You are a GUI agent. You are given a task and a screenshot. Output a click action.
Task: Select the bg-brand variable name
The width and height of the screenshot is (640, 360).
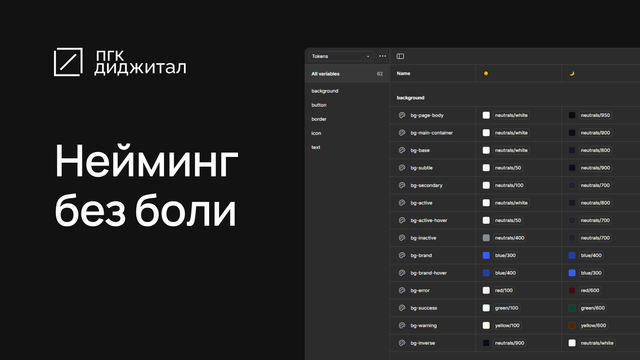pos(421,256)
